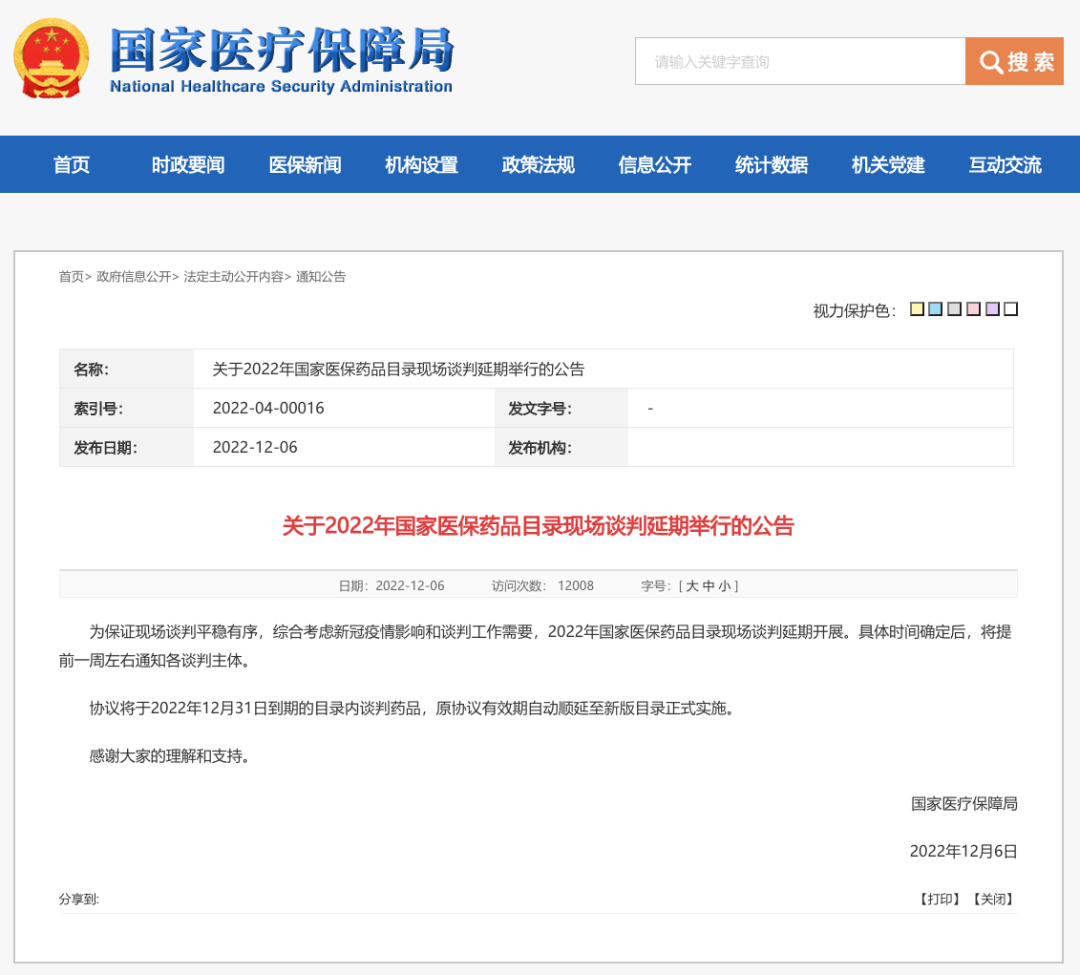Open the 机关党建 navigation tab
This screenshot has height=975, width=1080.
[x=889, y=165]
